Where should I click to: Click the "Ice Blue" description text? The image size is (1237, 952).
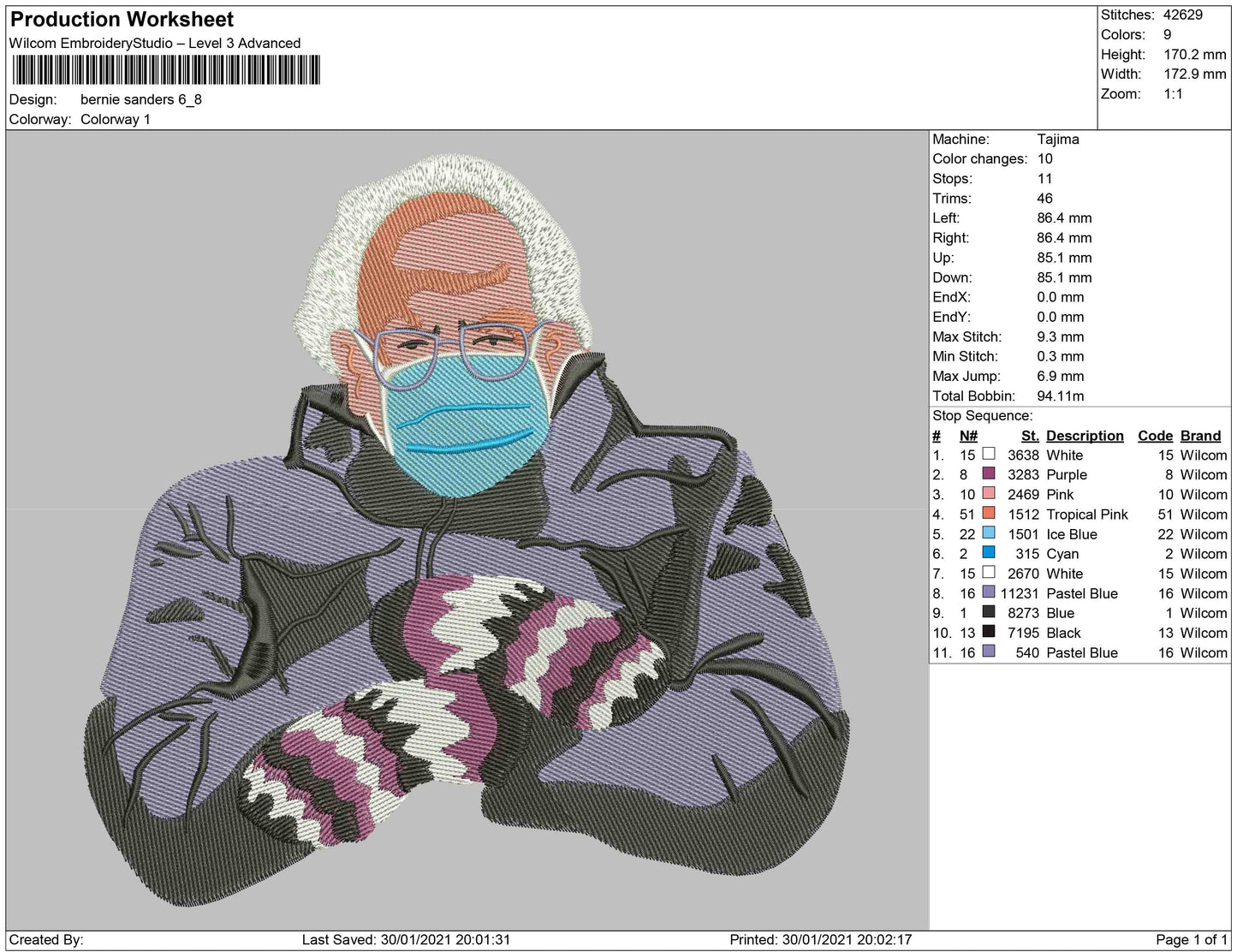[1072, 533]
